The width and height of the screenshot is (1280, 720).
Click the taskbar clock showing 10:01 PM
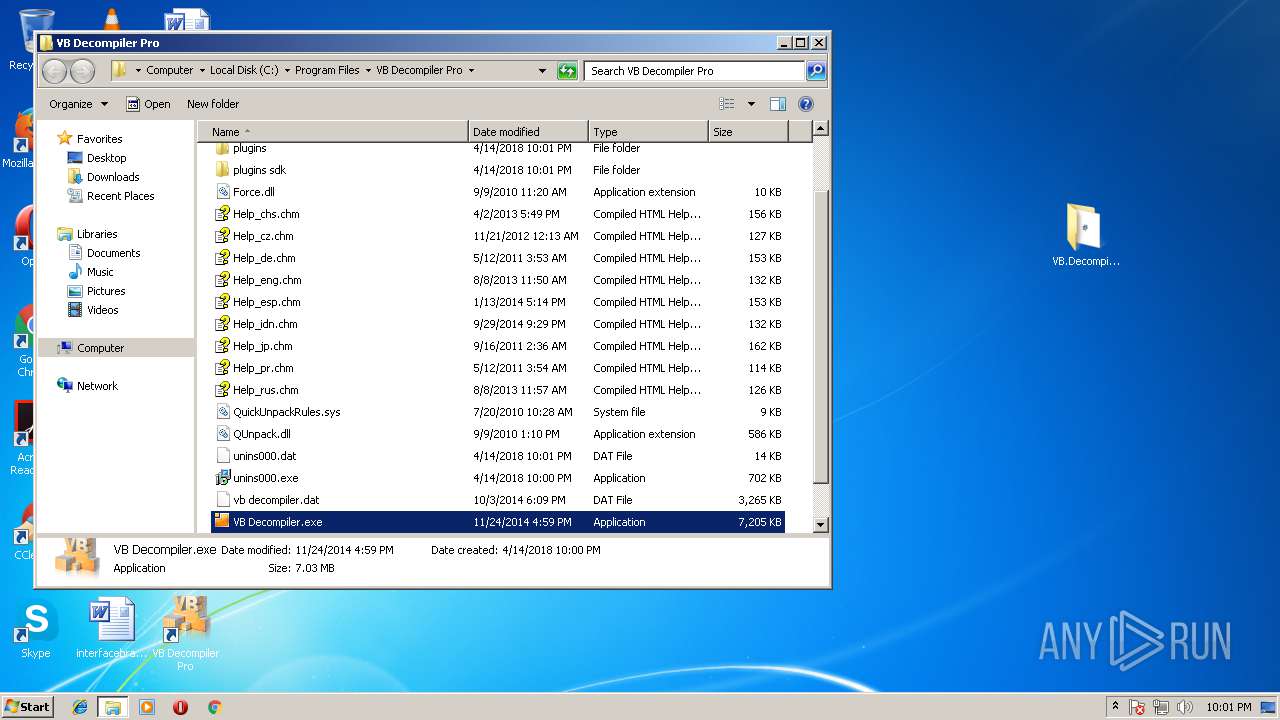pyautogui.click(x=1228, y=707)
